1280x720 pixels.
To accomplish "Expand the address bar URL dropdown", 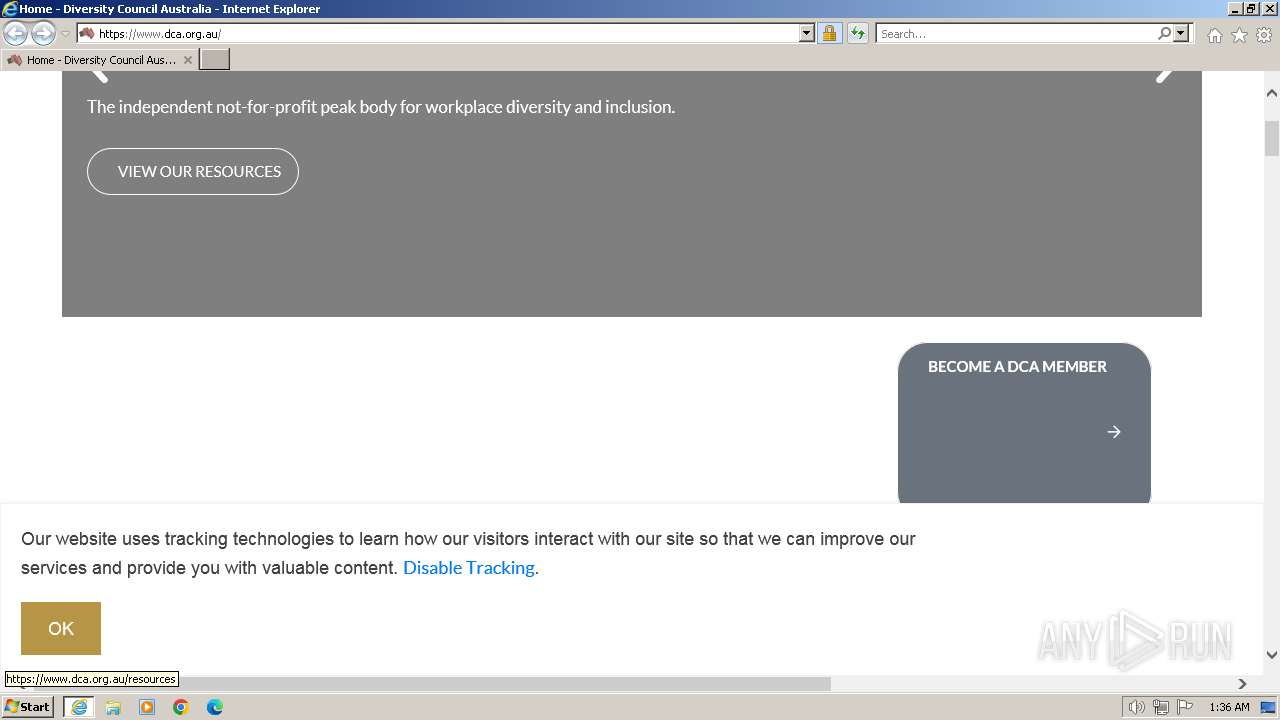I will click(807, 33).
